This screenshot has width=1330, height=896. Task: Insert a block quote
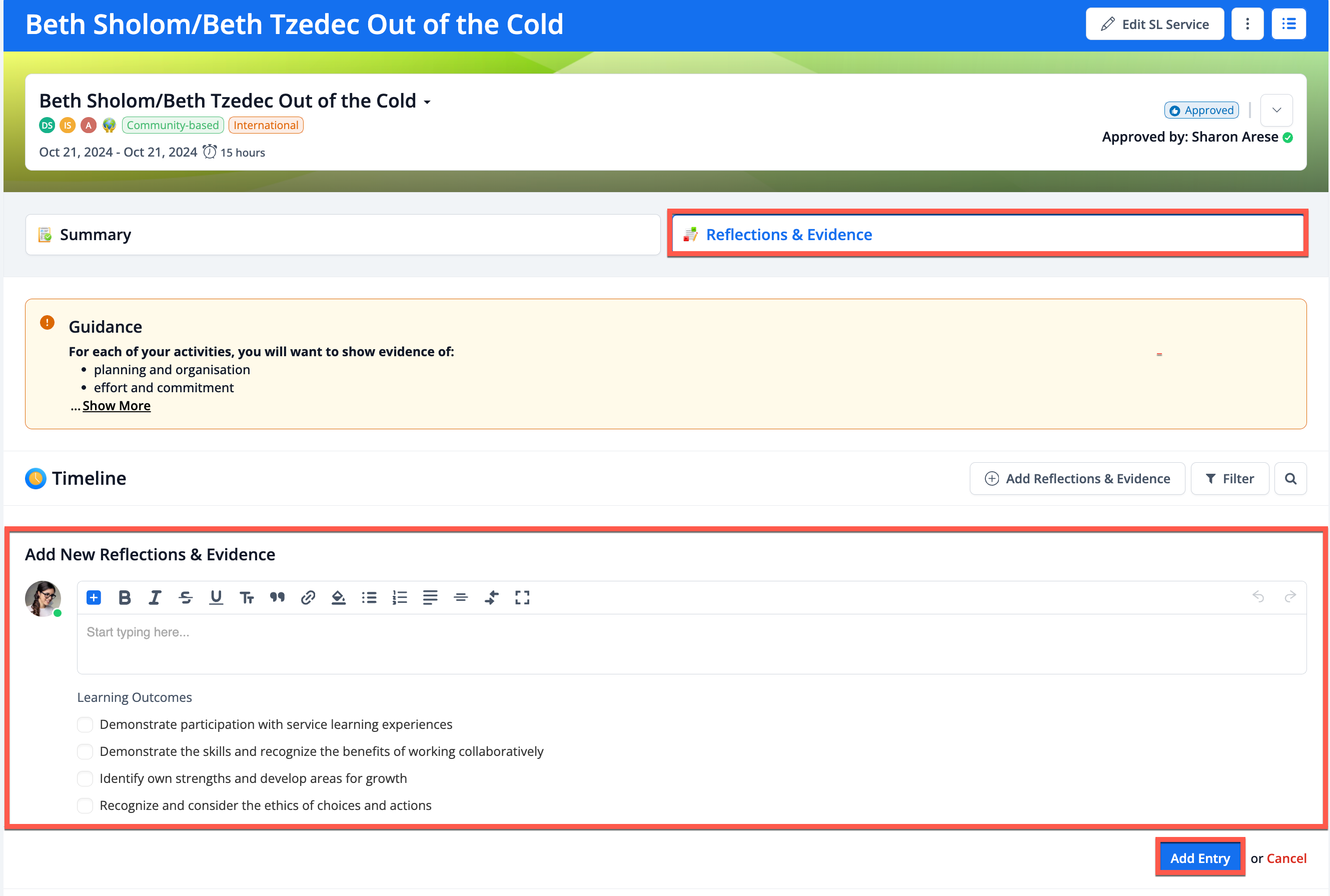click(277, 598)
